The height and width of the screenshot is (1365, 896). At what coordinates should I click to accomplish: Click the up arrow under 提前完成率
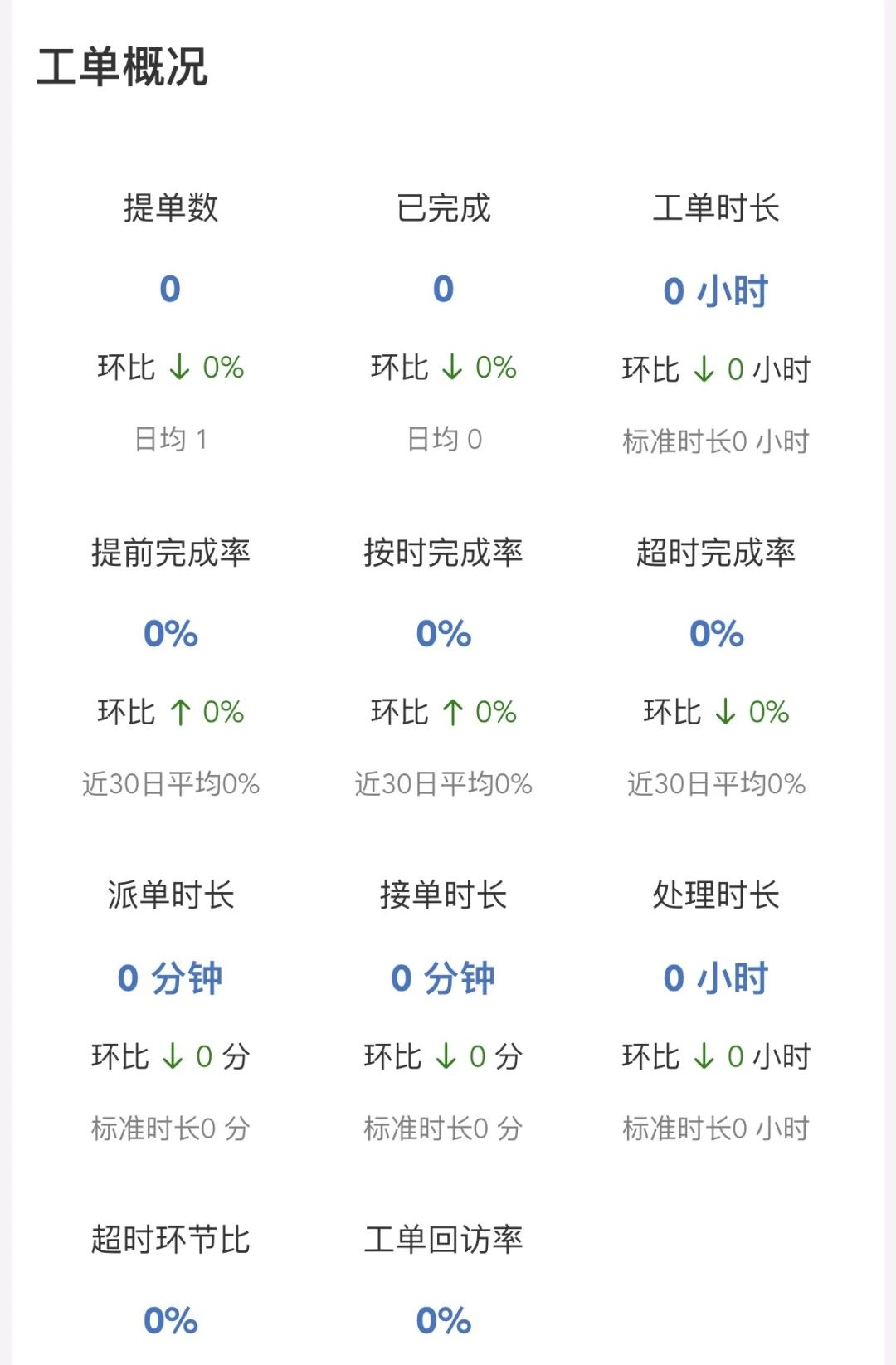click(x=179, y=712)
